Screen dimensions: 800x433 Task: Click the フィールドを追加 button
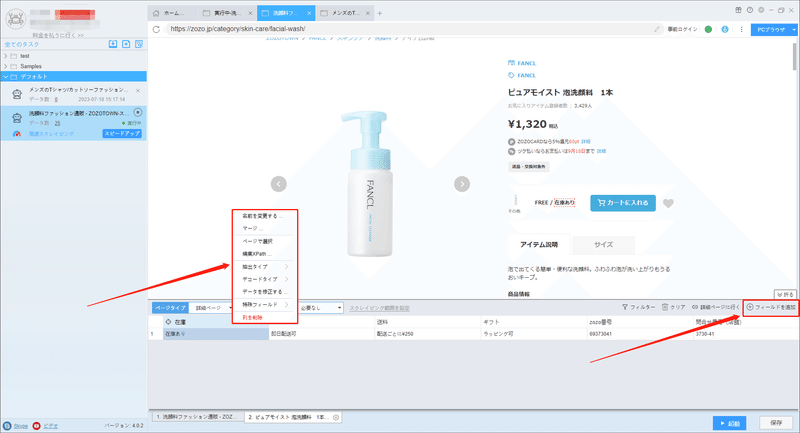pyautogui.click(x=771, y=307)
